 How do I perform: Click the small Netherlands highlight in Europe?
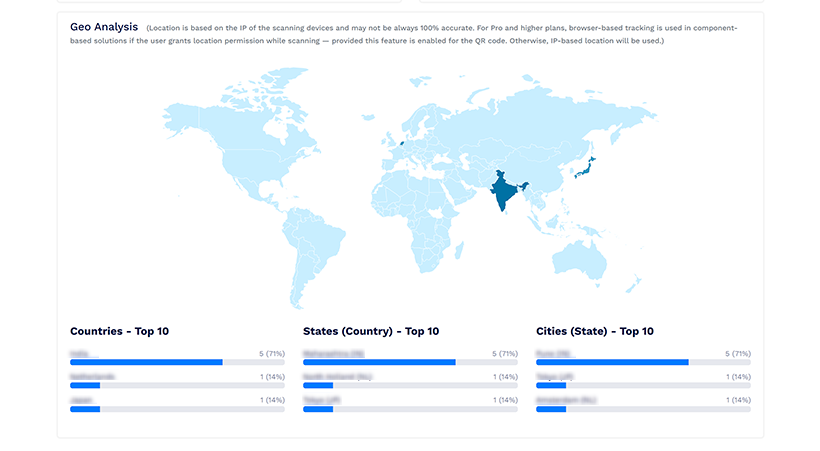click(x=402, y=142)
